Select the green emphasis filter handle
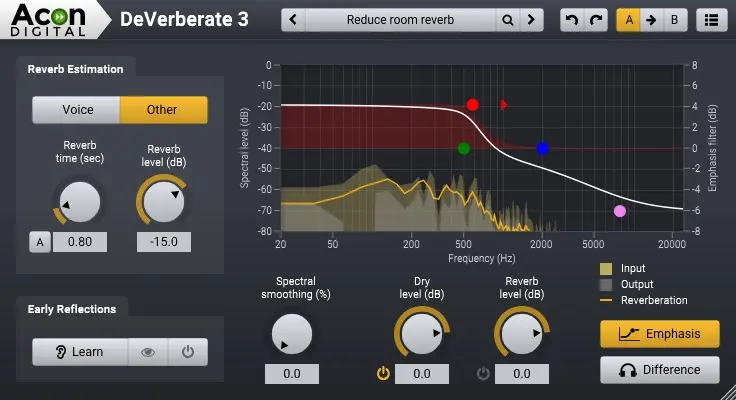The height and width of the screenshot is (400, 736). click(464, 149)
